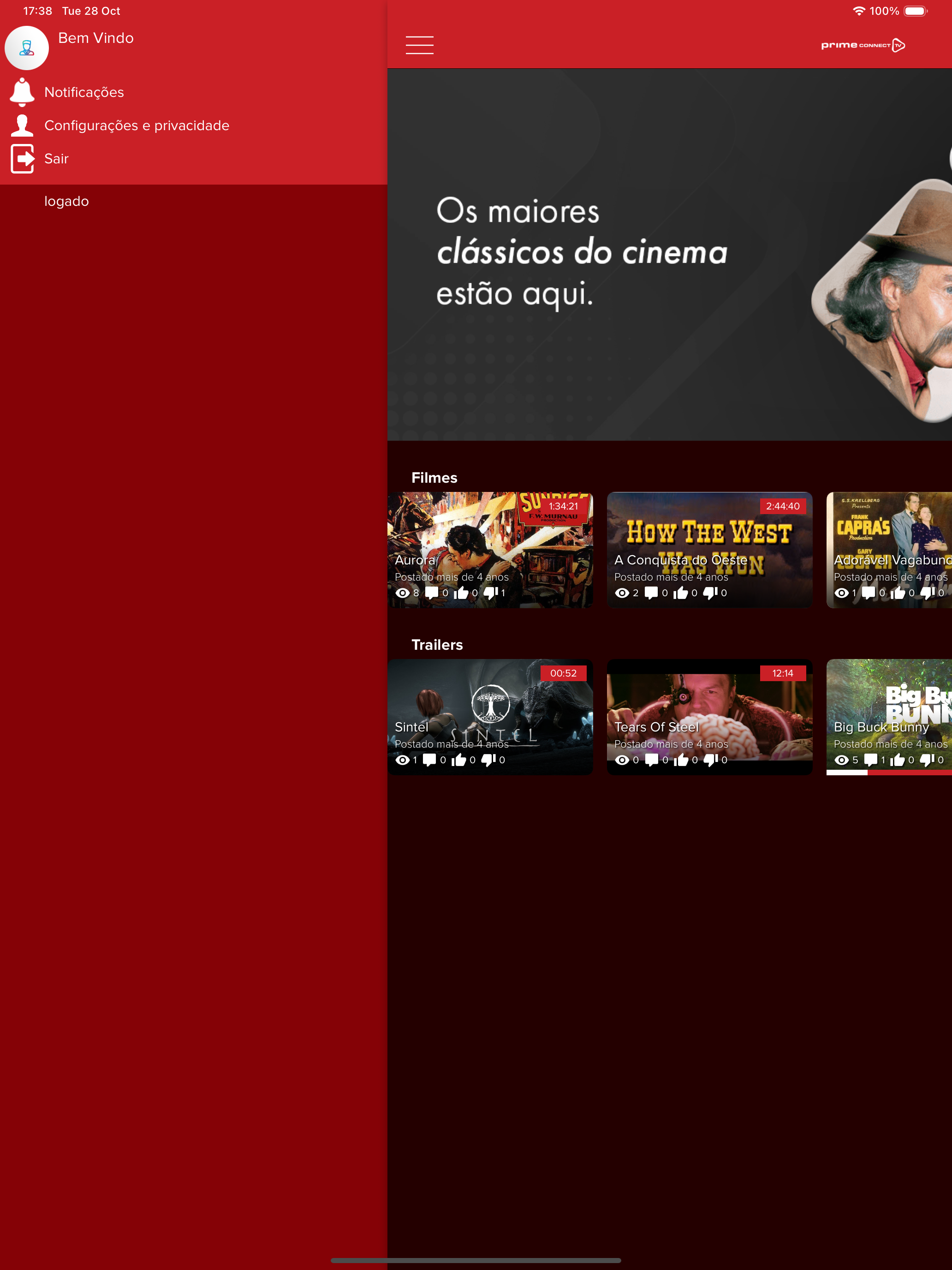Click the Configurações person icon
952x1270 pixels.
tap(22, 125)
